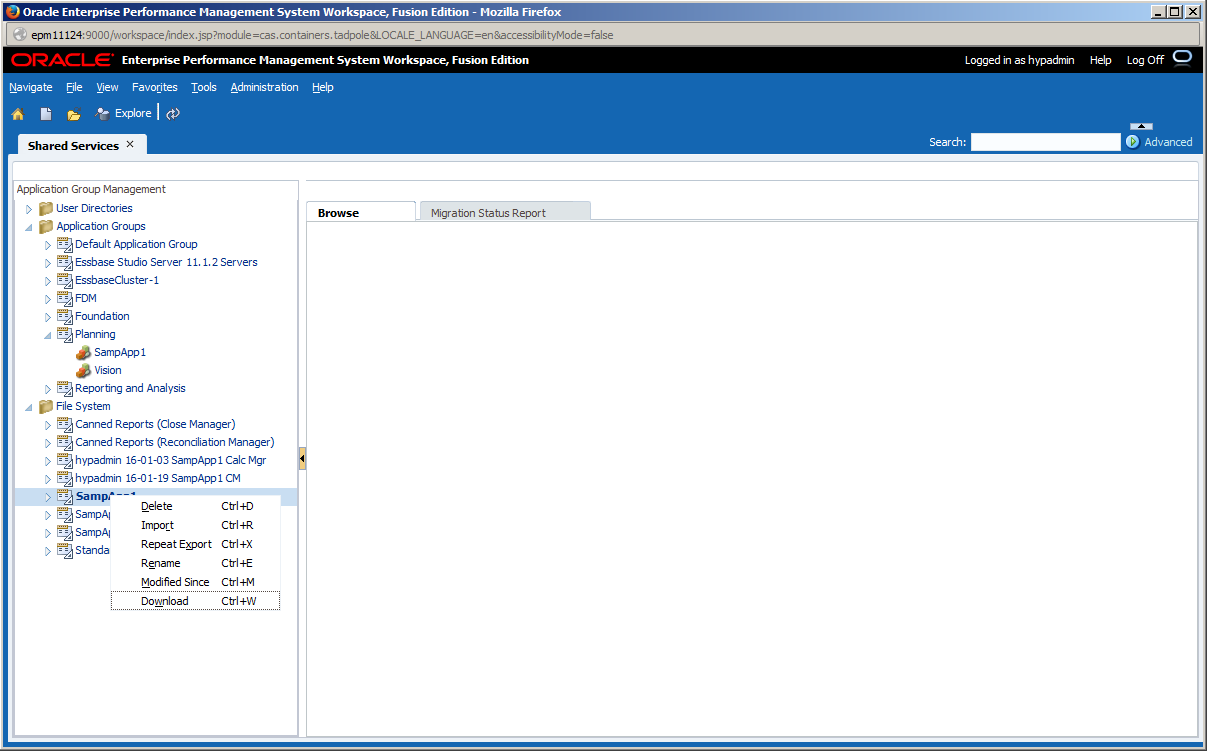Click the Firefox site identity icon
Screen dimensions: 1207x751
coord(19,34)
